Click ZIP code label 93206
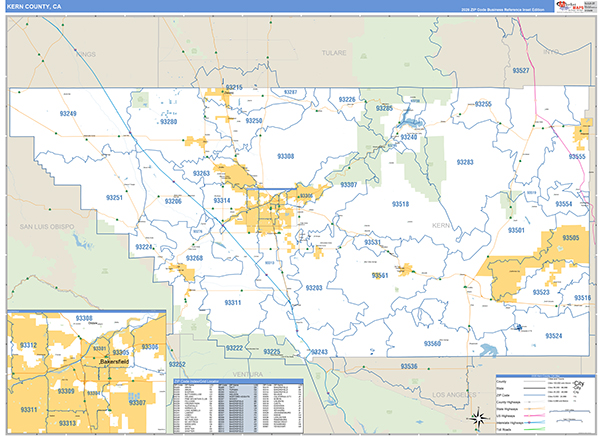Image resolution: width=600 pixels, height=436 pixels. 173,201
